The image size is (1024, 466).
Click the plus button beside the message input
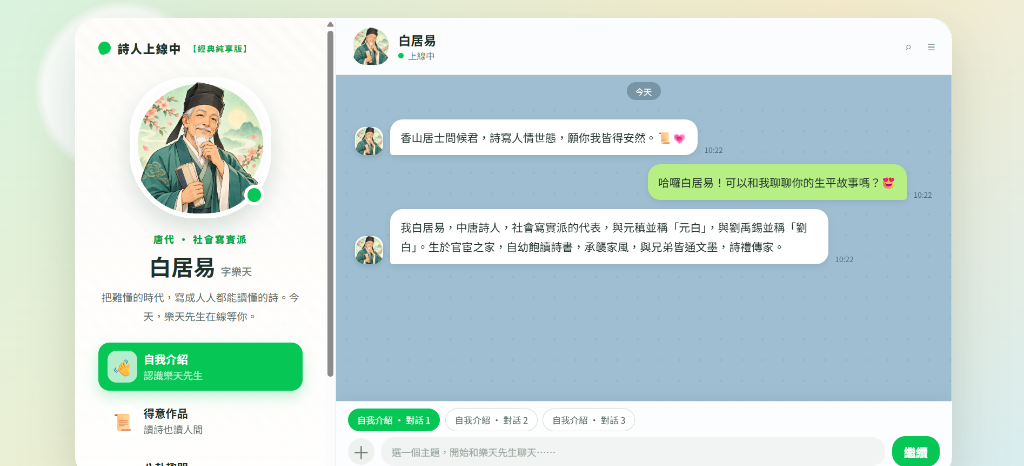tap(361, 452)
